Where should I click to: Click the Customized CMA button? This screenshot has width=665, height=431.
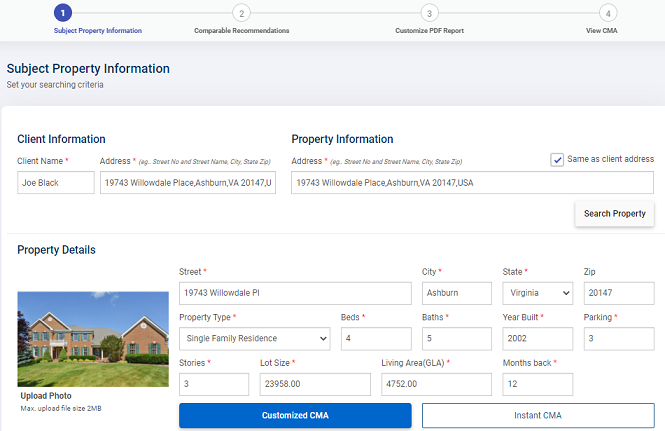pyautogui.click(x=295, y=415)
